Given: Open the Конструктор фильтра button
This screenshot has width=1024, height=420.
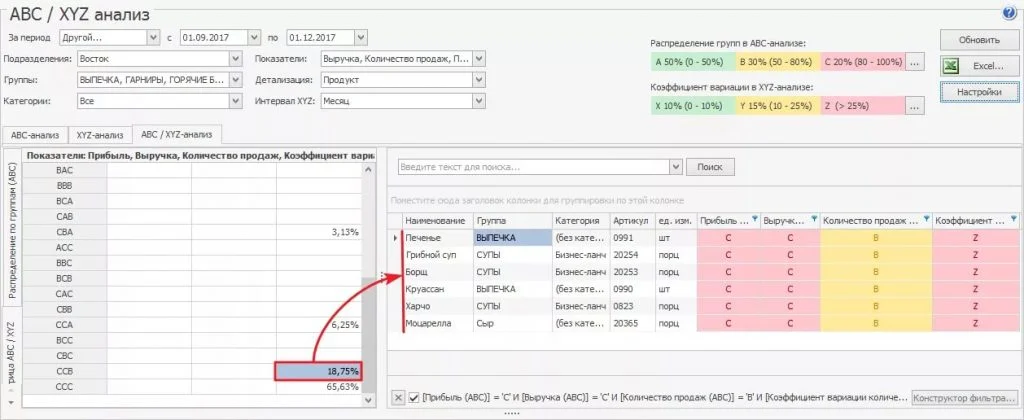Looking at the screenshot, I should 965,397.
